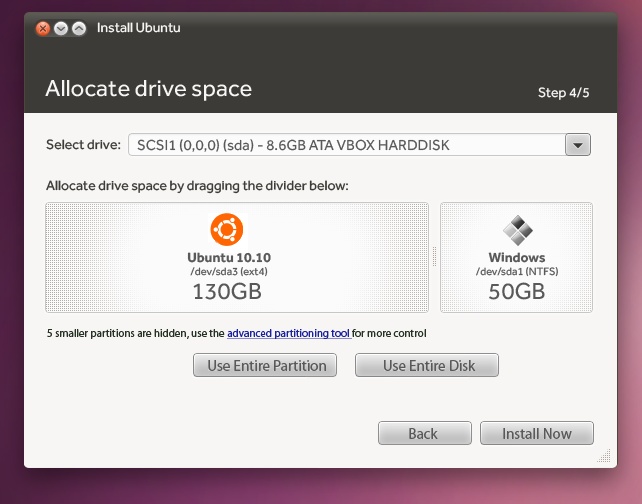This screenshot has width=642, height=504.
Task: Open the advanced partitioning tool link
Action: [x=288, y=333]
